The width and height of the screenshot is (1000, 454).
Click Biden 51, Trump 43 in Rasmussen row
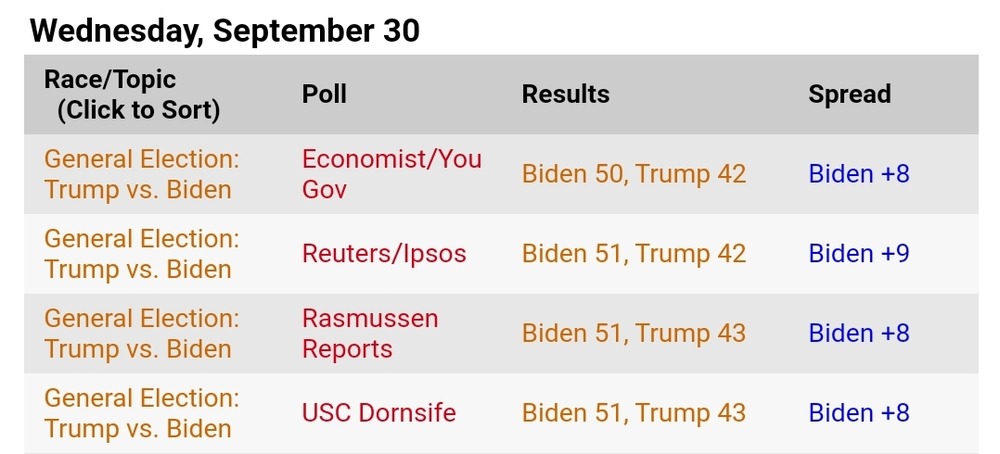pos(634,333)
